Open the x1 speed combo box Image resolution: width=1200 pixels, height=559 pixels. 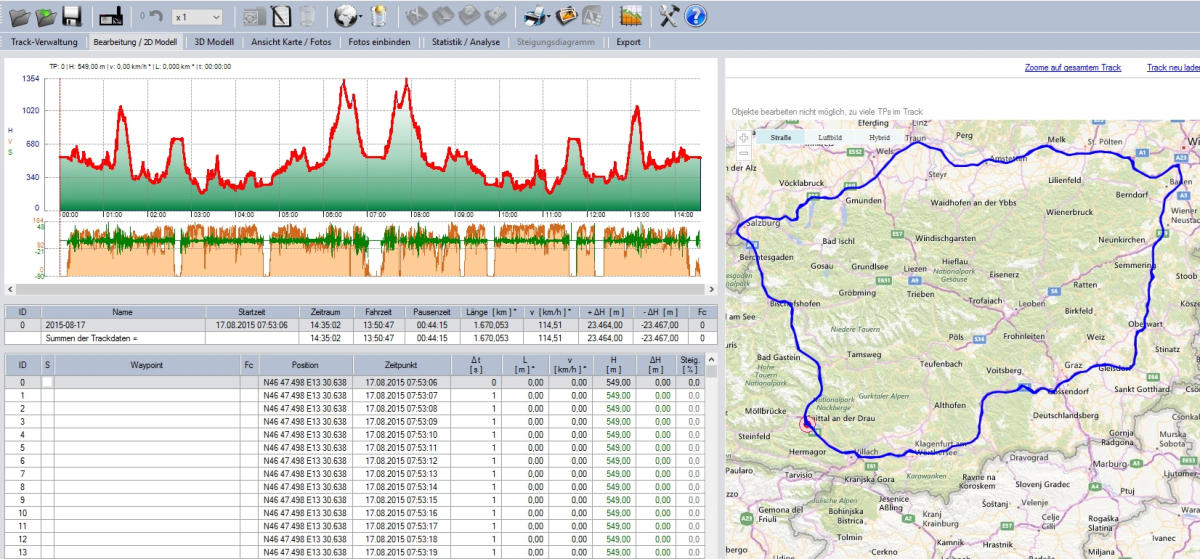[196, 17]
